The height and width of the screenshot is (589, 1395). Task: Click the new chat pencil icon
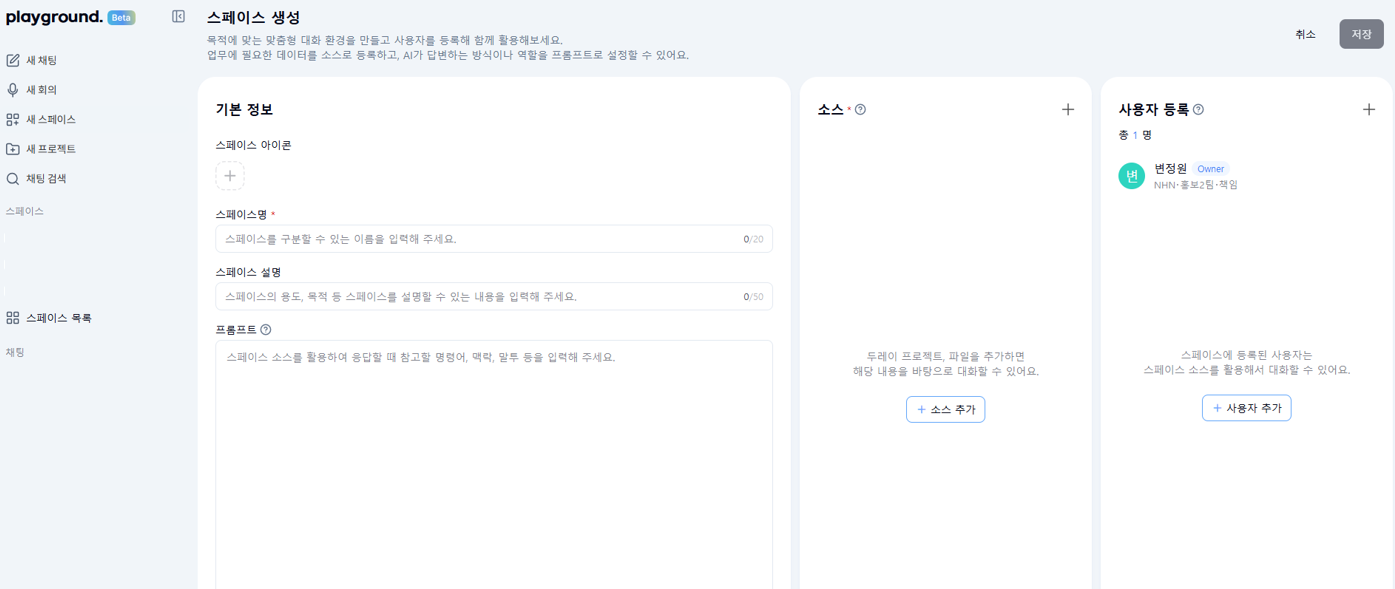coord(13,60)
